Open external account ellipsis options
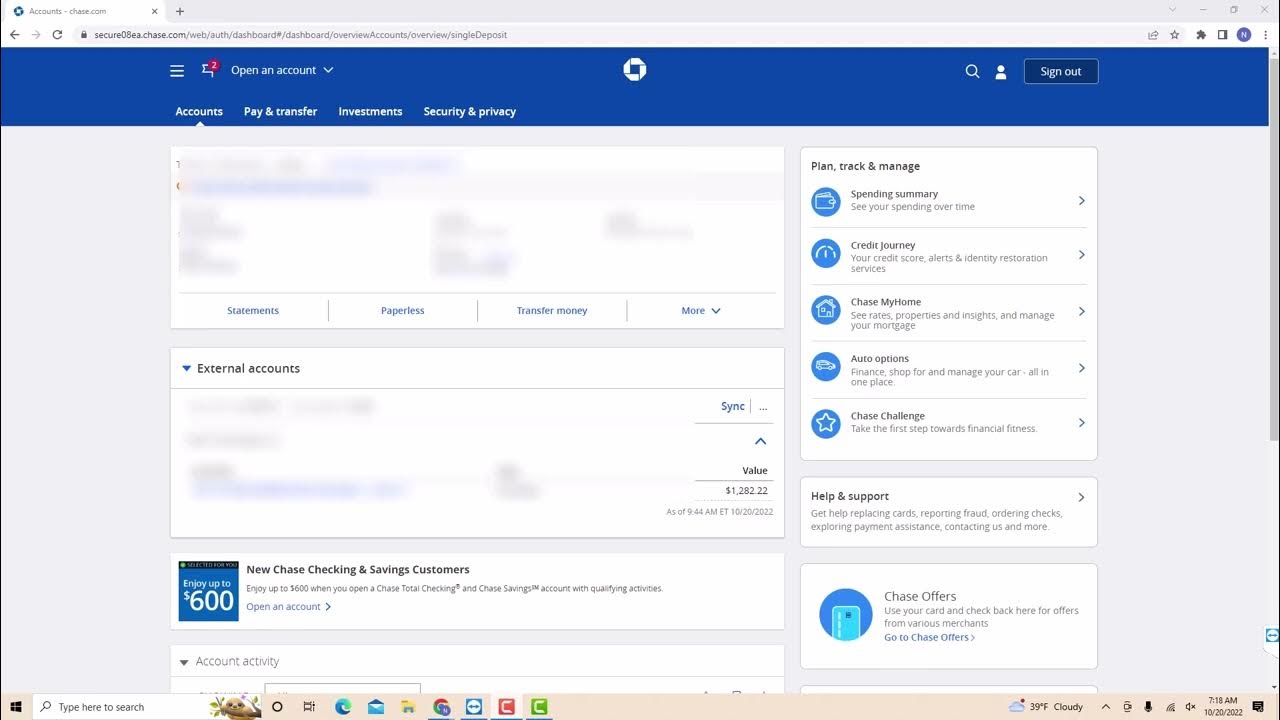Image resolution: width=1280 pixels, height=720 pixels. pyautogui.click(x=763, y=407)
